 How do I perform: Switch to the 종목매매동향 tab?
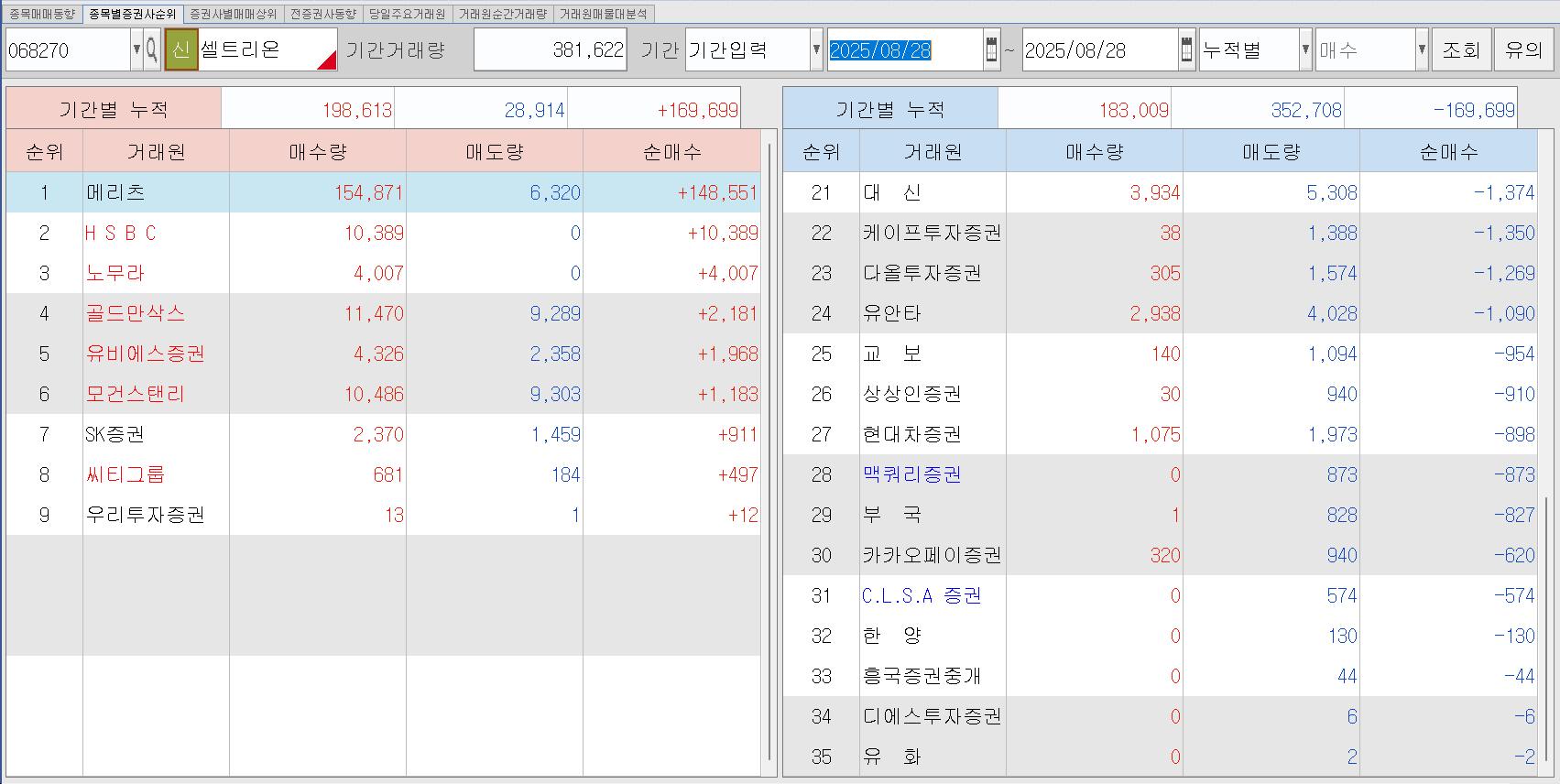click(42, 14)
